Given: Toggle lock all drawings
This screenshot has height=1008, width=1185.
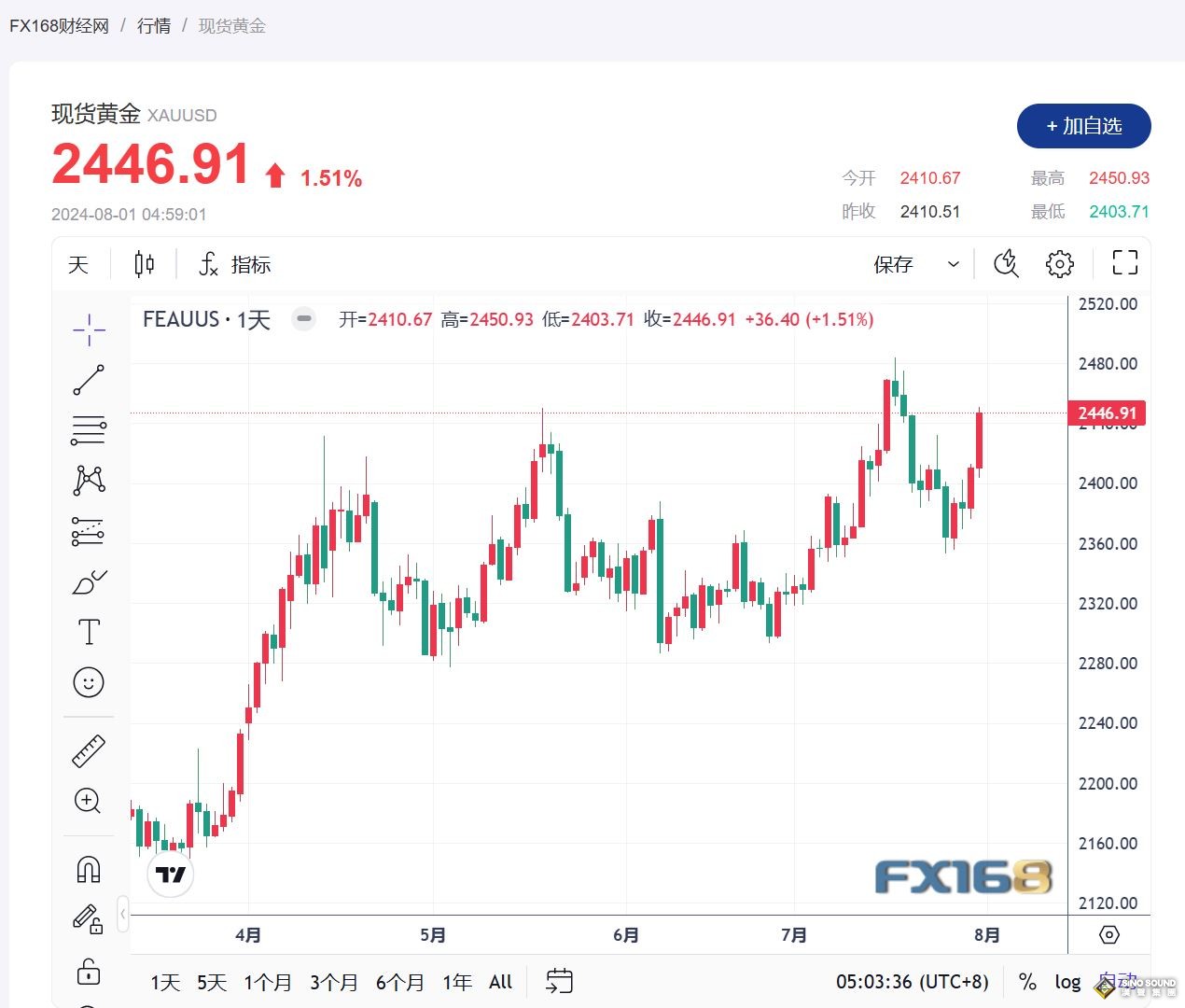Looking at the screenshot, I should tap(89, 971).
